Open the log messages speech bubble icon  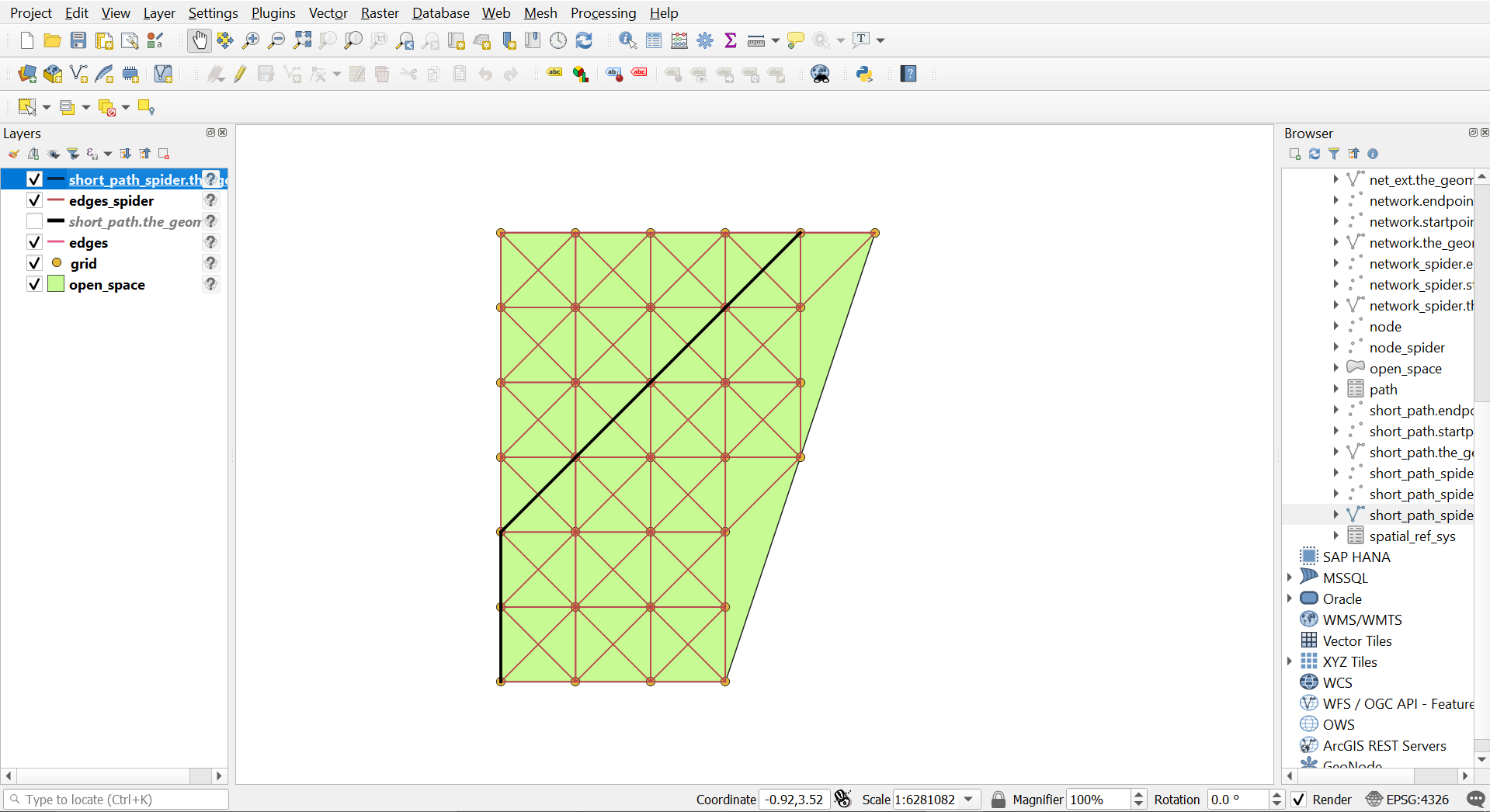tap(1475, 800)
